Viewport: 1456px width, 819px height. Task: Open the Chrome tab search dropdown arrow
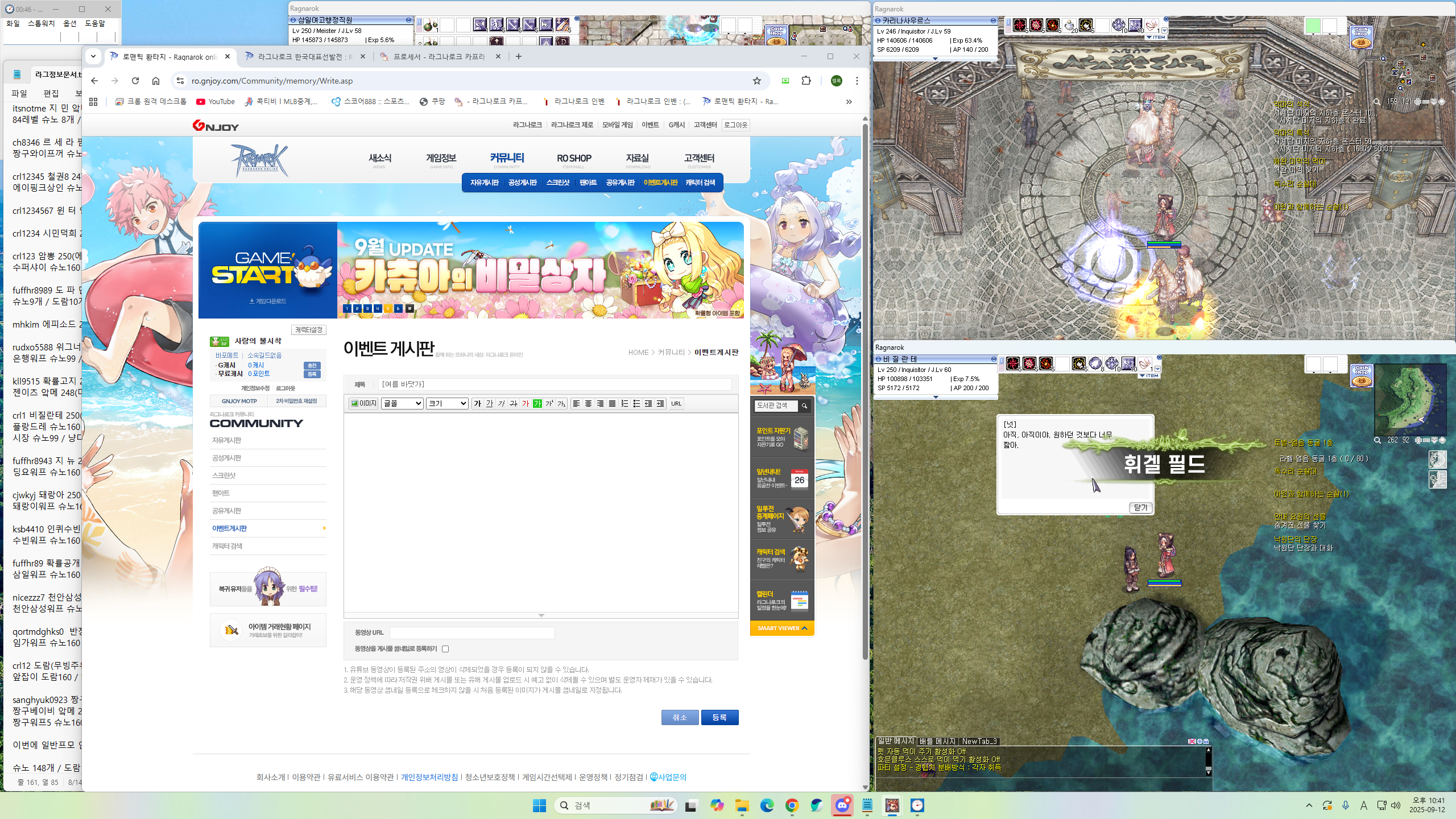(93, 56)
